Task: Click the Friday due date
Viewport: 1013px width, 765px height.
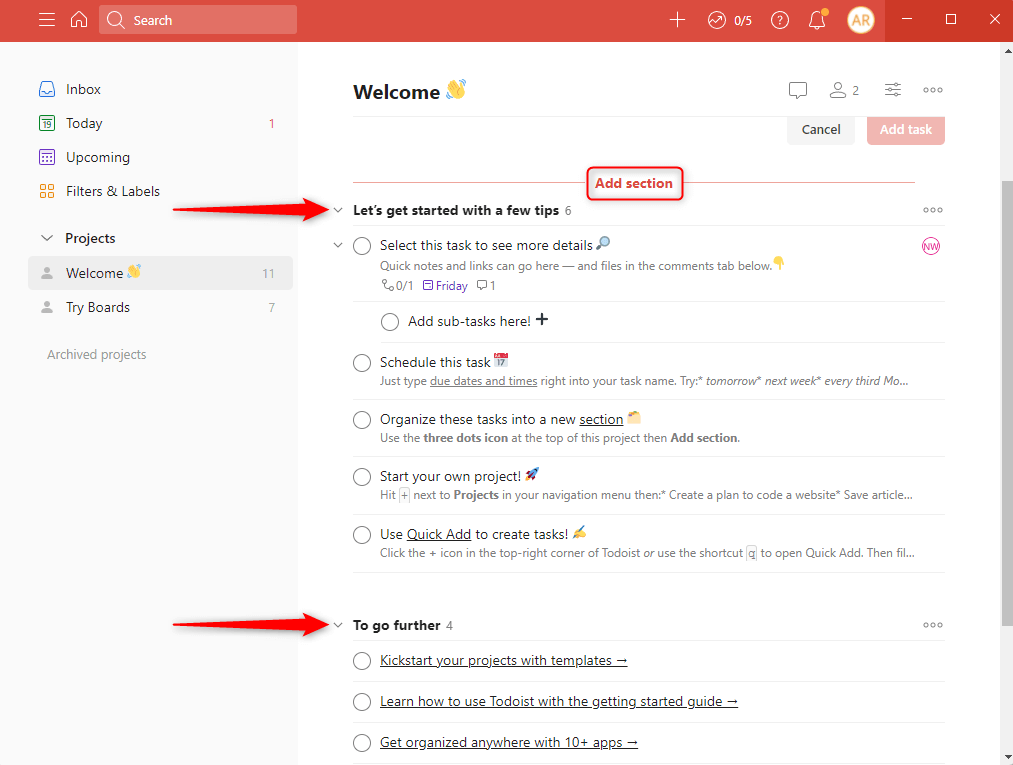Action: click(445, 286)
